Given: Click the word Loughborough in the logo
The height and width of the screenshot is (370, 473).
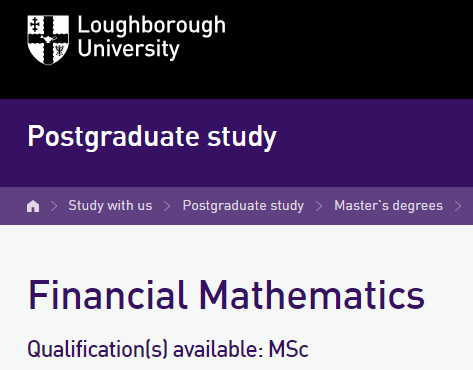Looking at the screenshot, I should tap(152, 26).
